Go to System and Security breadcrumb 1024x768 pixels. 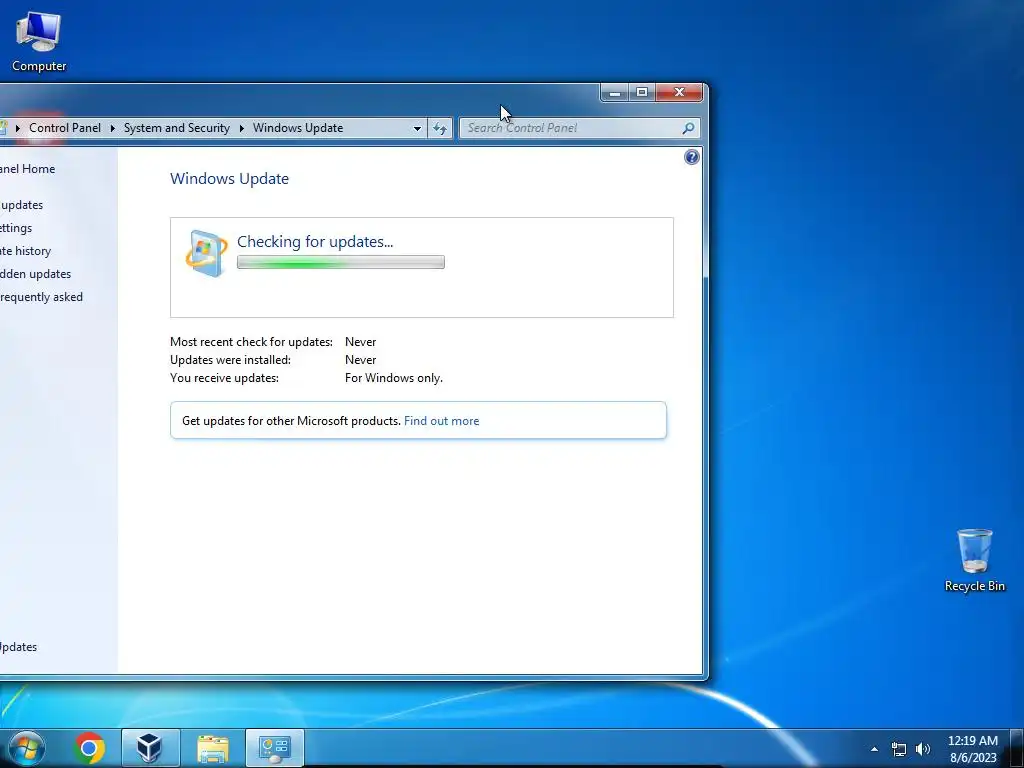click(176, 128)
